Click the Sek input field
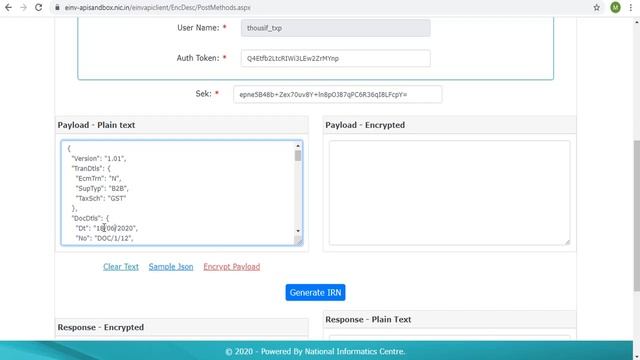Screen dimensions: 640x360 coord(337,94)
